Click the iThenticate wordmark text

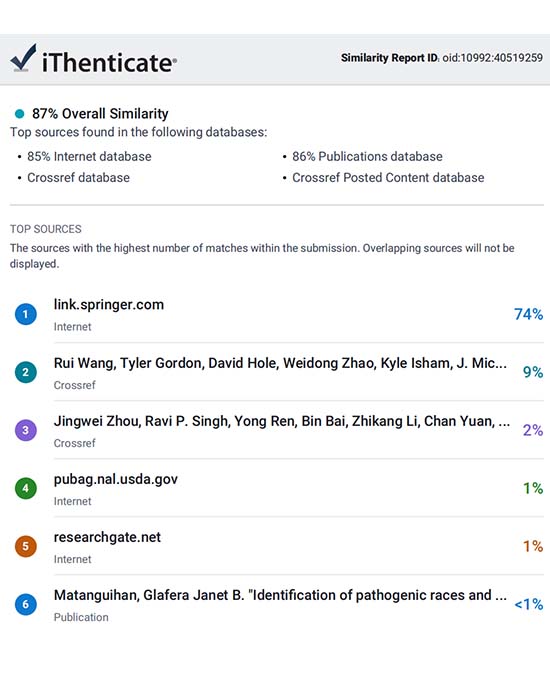tap(109, 62)
